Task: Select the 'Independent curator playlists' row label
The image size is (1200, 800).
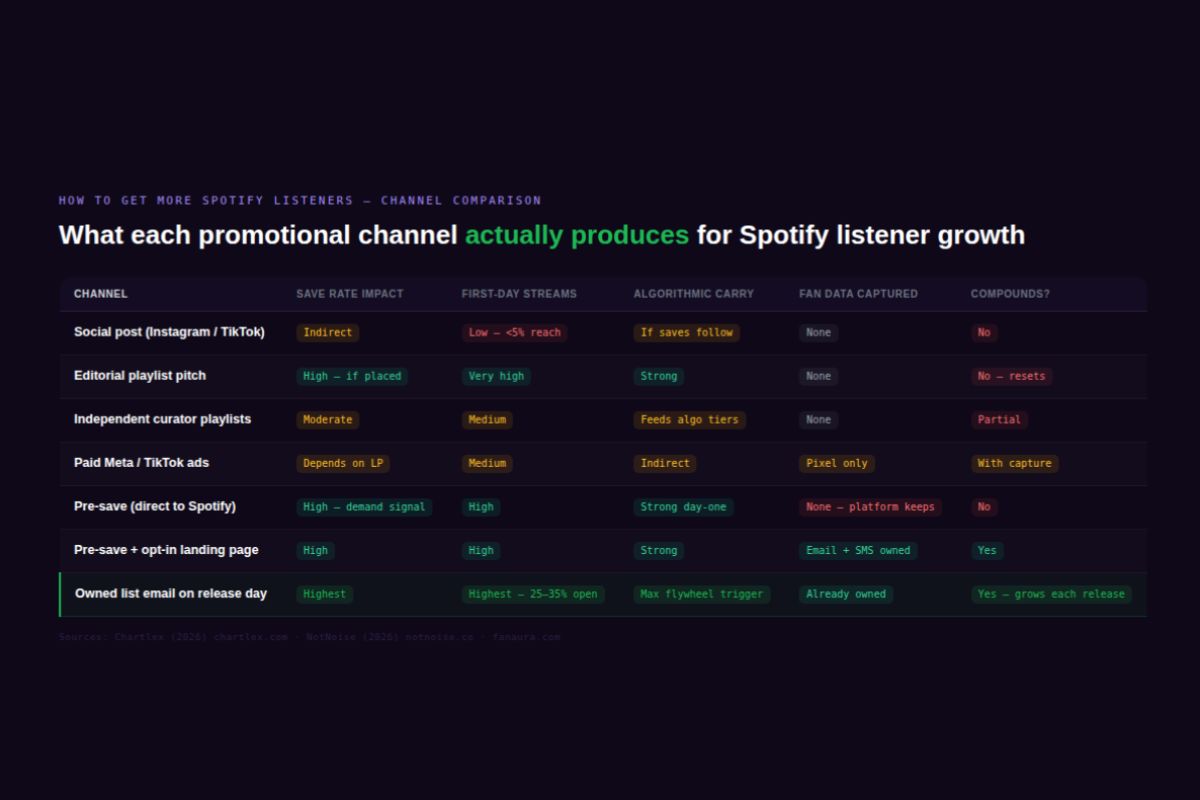Action: [162, 419]
